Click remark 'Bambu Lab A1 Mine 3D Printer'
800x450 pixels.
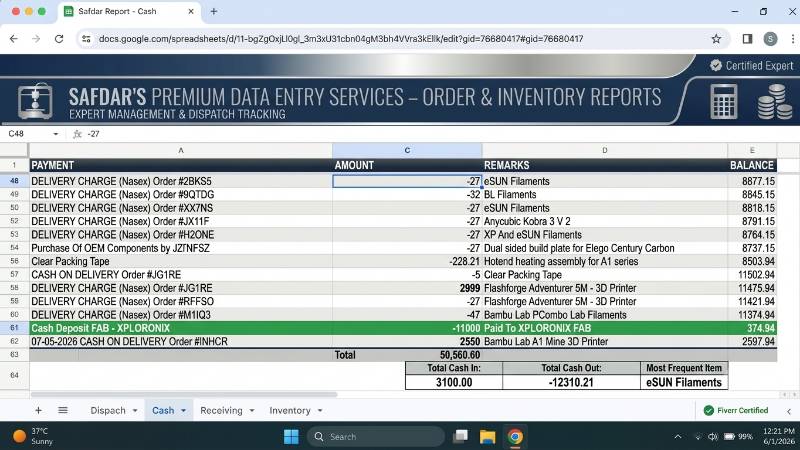point(605,341)
